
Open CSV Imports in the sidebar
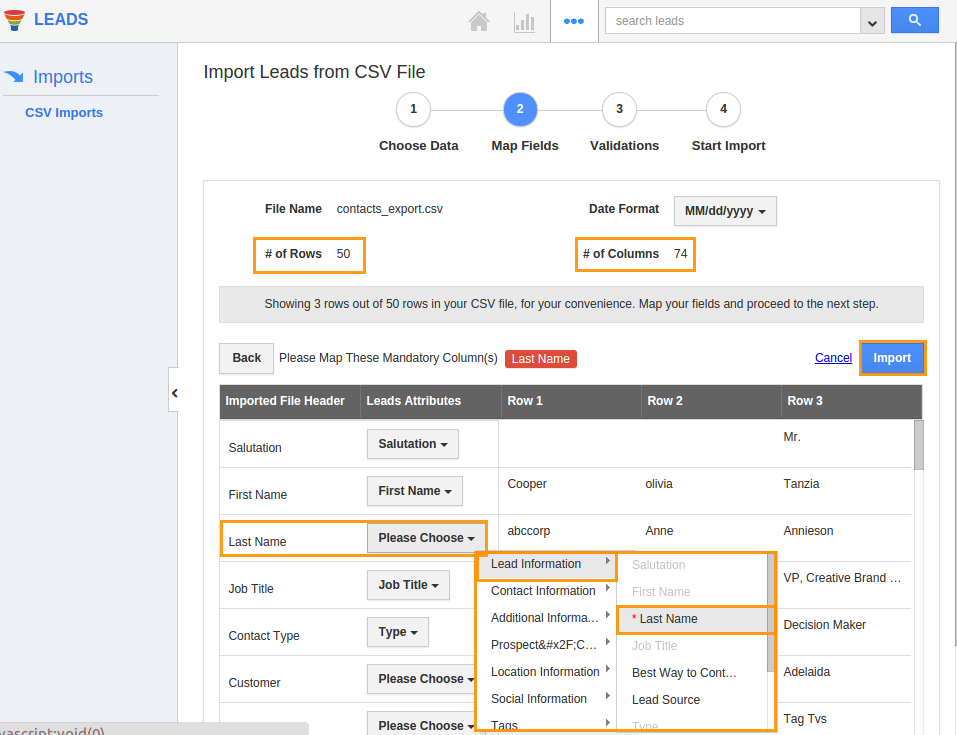[x=64, y=113]
